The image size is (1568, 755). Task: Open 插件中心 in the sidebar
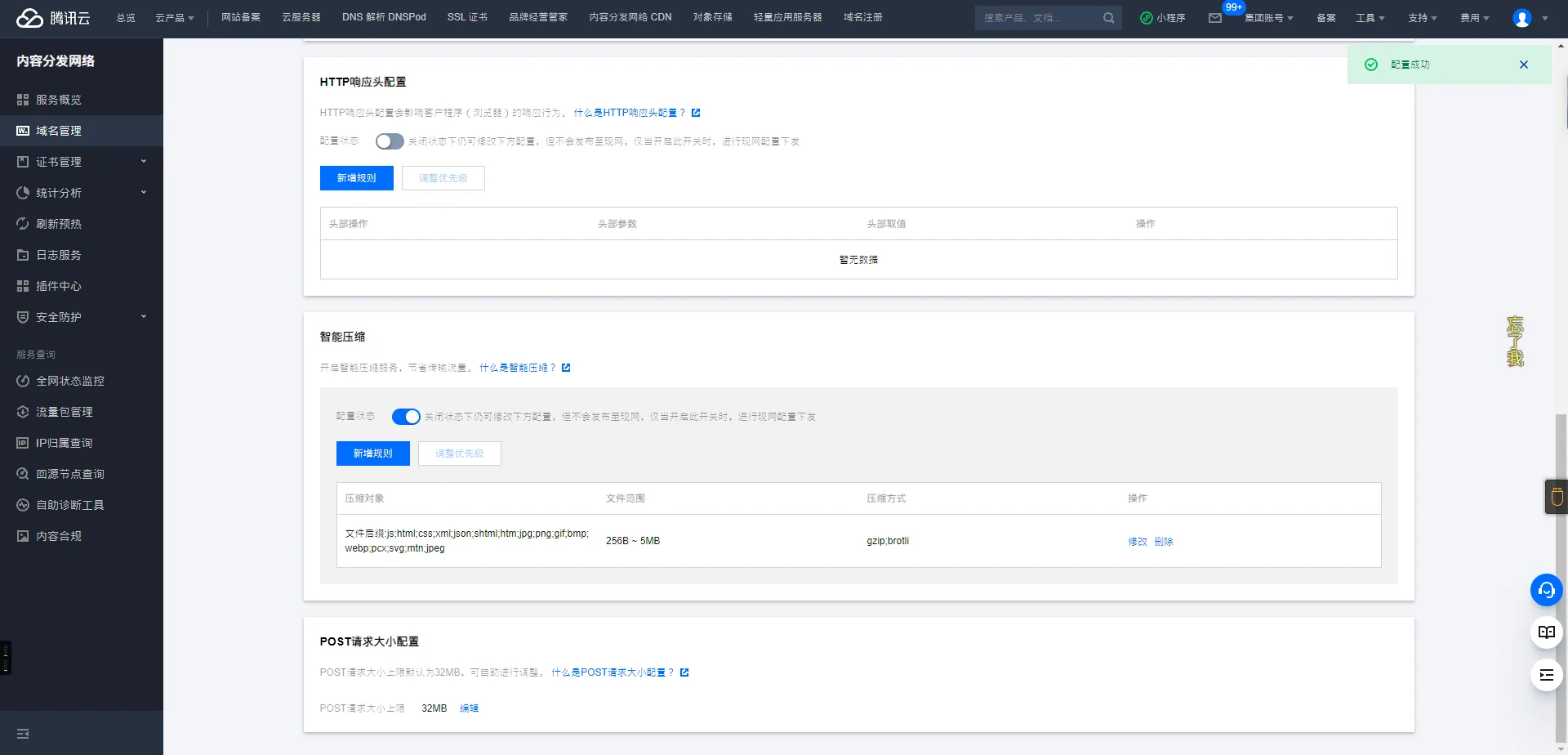[58, 285]
